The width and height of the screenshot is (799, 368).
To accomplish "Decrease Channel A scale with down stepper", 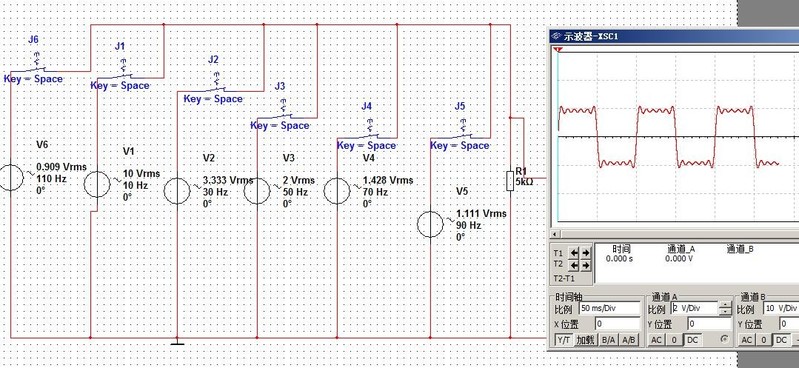I will tap(725, 311).
